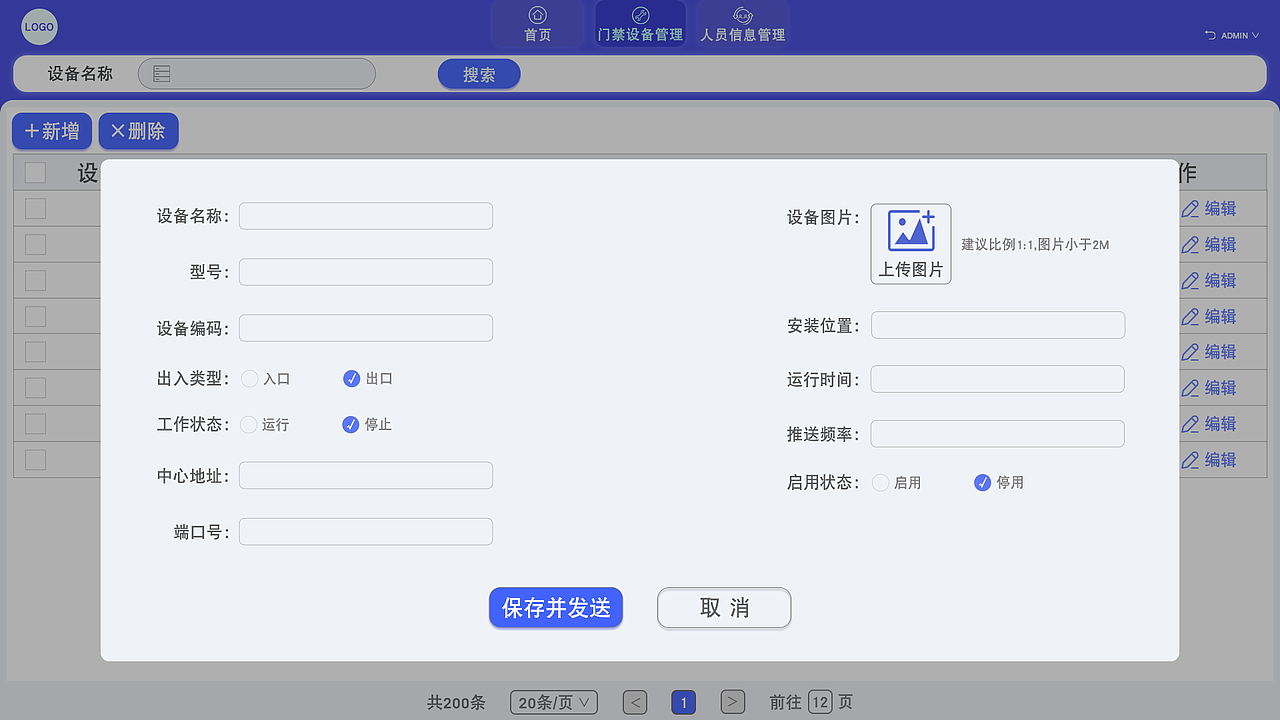Viewport: 1280px width, 720px height.
Task: Open the 20条/页 page size dropdown
Action: (x=553, y=702)
